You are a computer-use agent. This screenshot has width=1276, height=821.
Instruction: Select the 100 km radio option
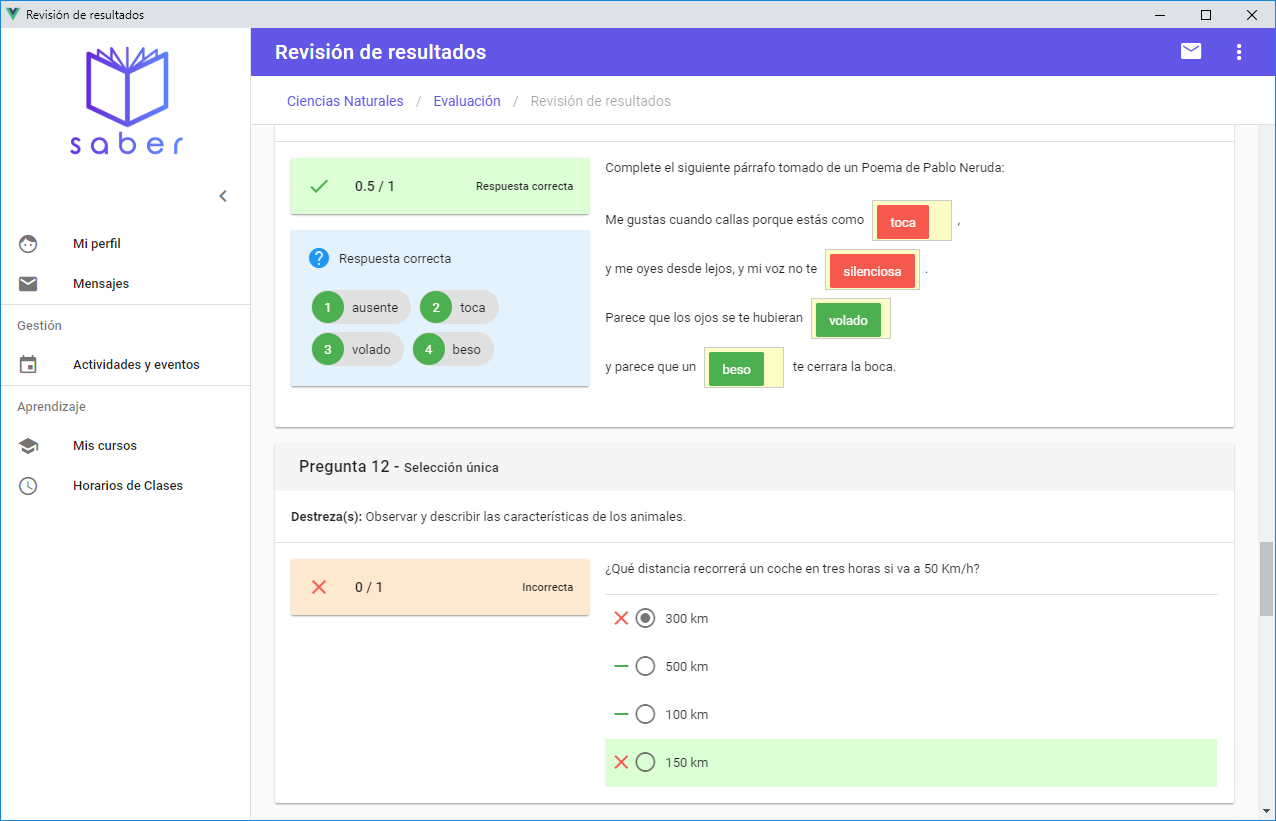(x=645, y=714)
